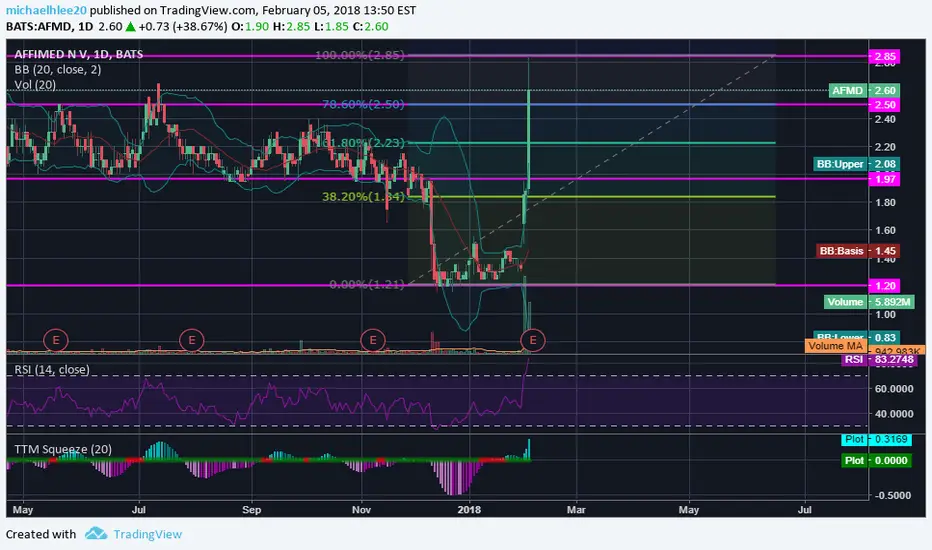
Task: Click the earnings E marker near August
Action: [192, 340]
